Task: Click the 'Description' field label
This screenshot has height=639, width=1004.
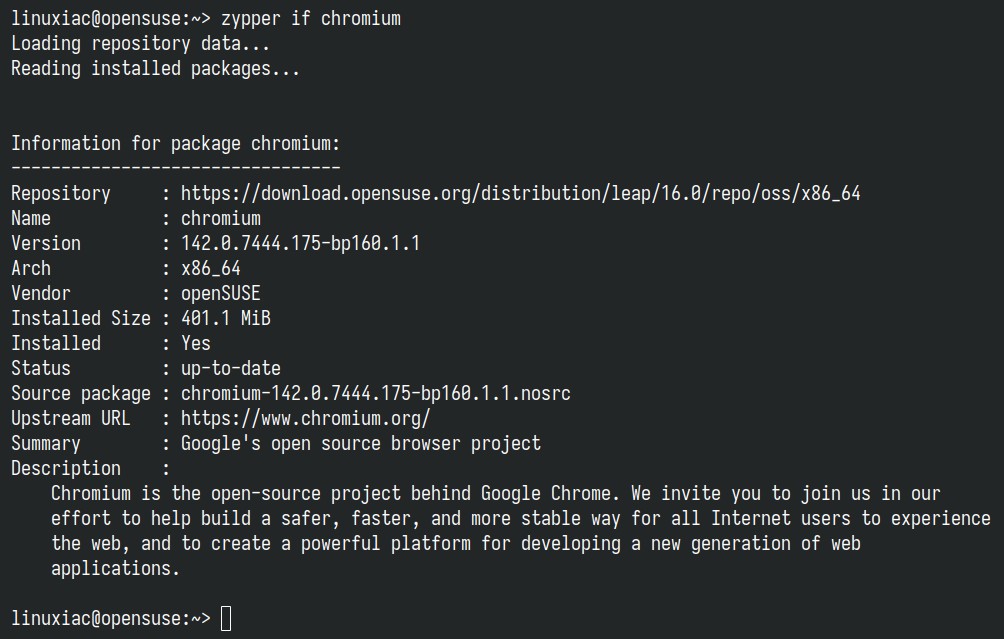Action: (65, 468)
